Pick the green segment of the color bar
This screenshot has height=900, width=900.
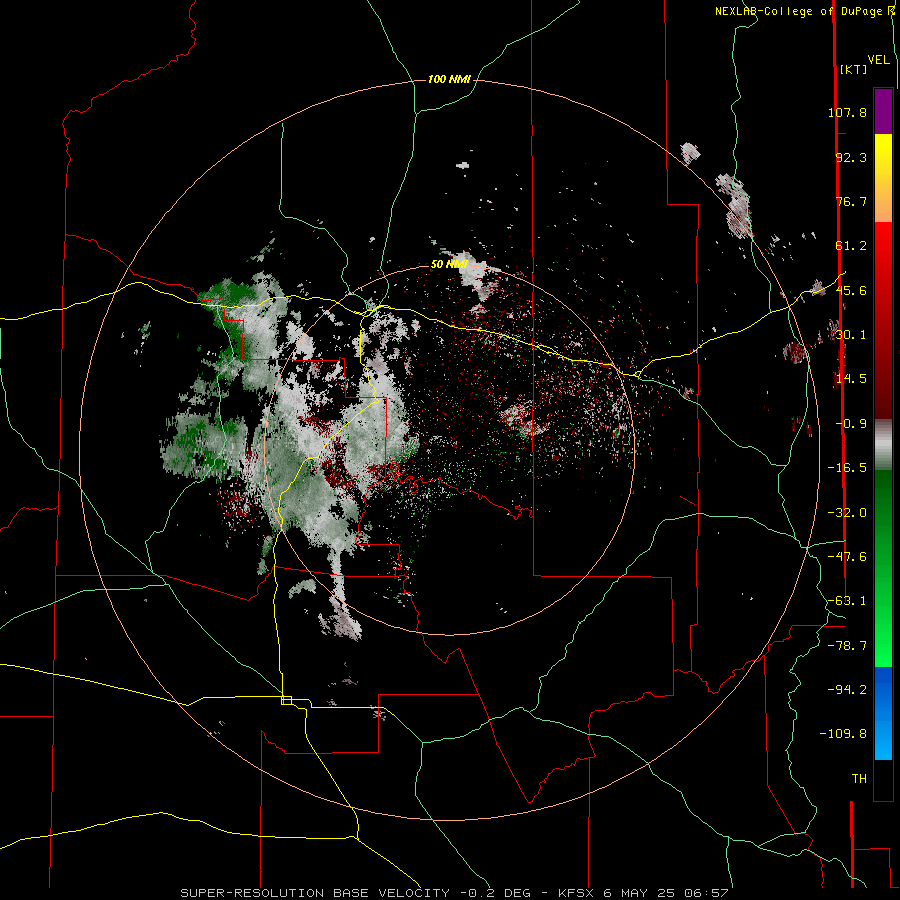883,568
